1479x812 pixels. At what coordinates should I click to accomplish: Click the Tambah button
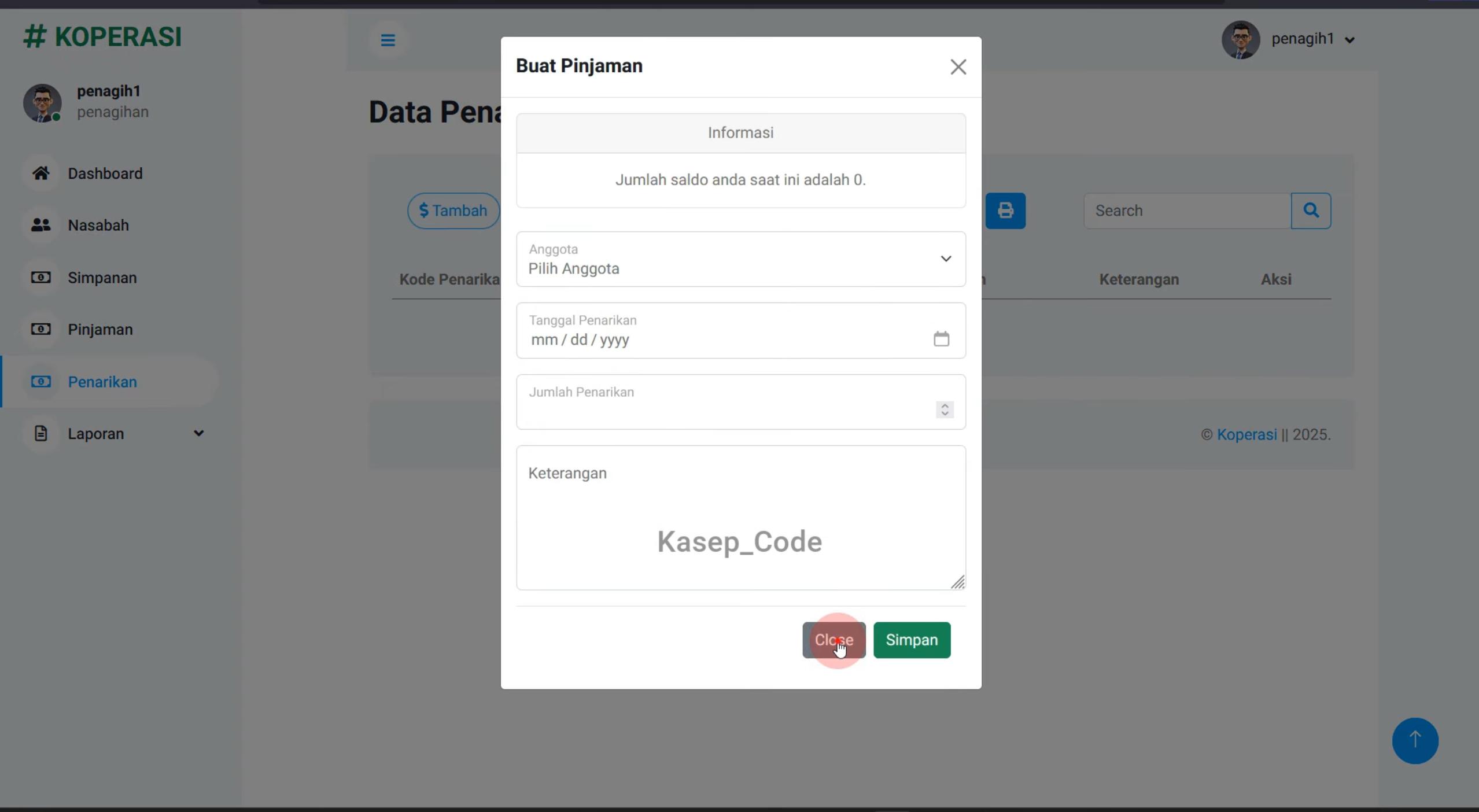[x=453, y=211]
